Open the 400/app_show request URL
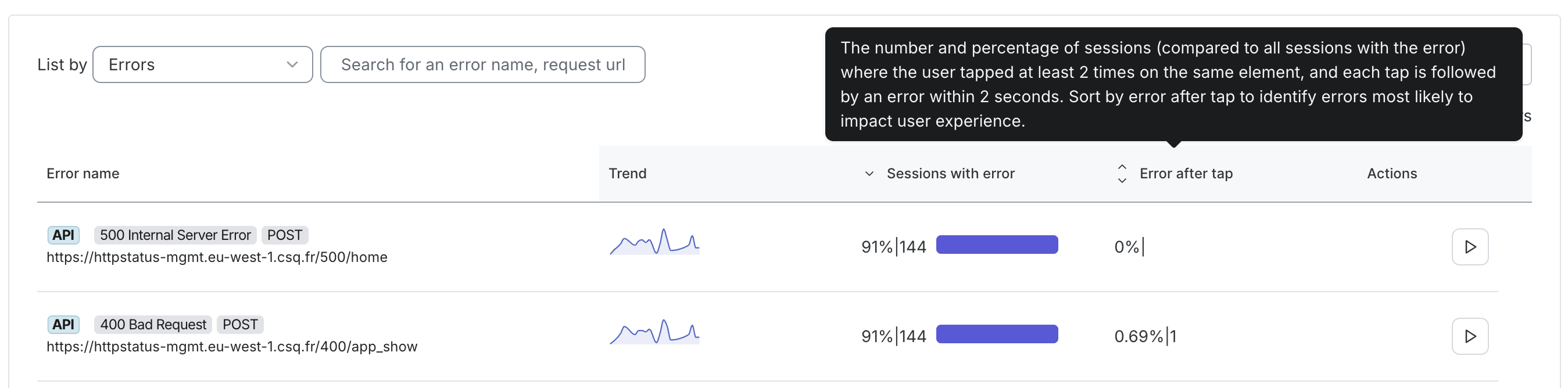 click(232, 347)
